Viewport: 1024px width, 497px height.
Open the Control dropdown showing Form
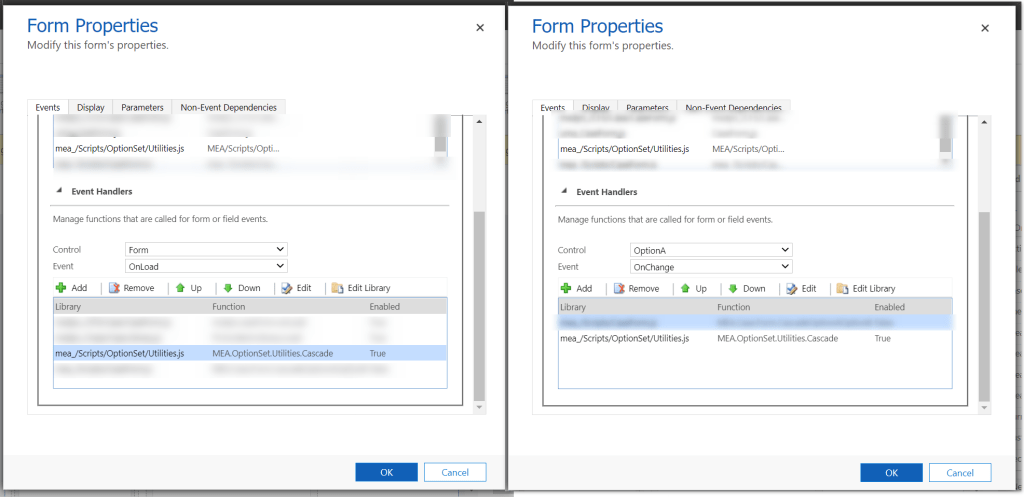(206, 249)
